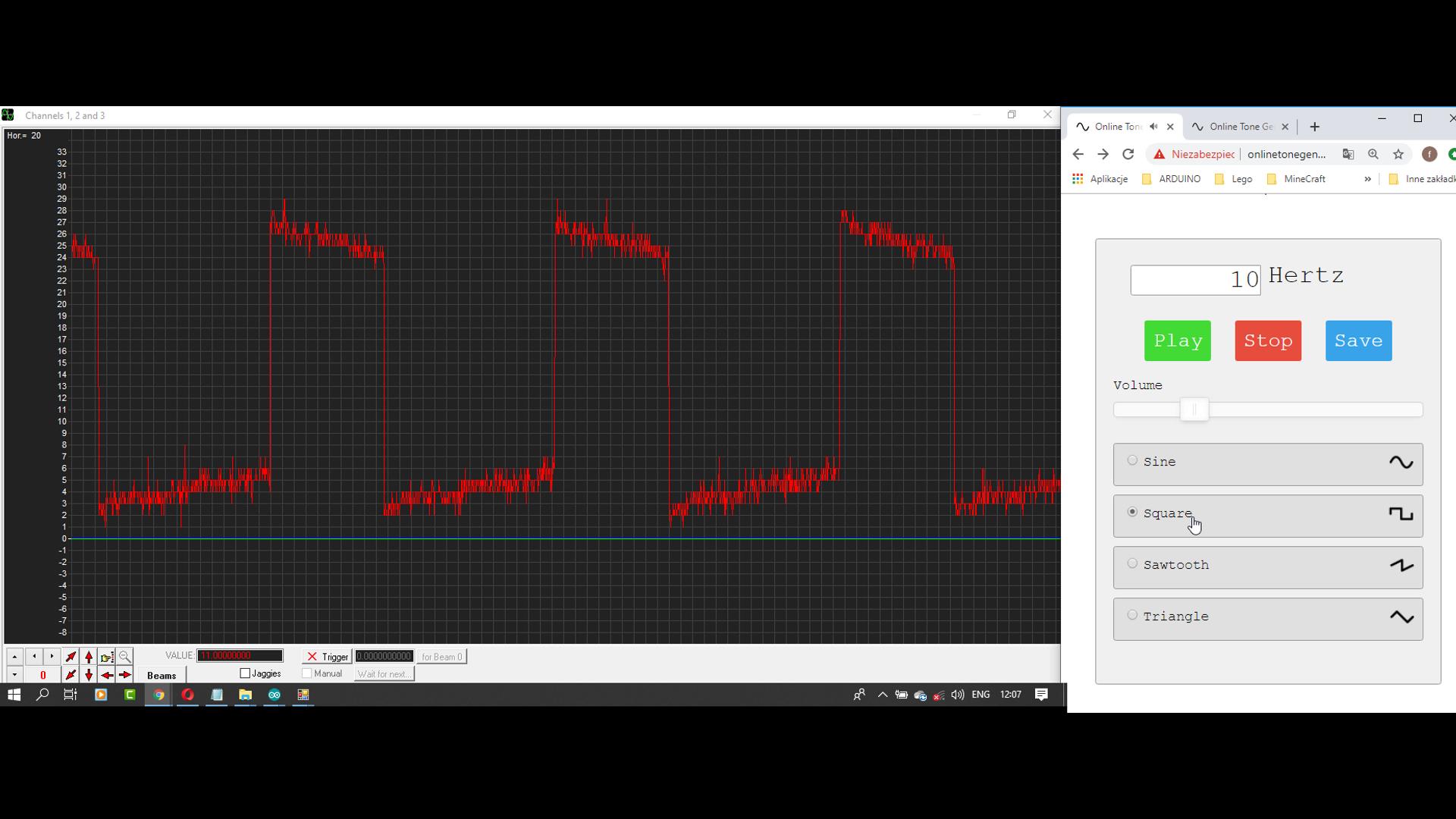Toggle the Square wave radio button
Viewport: 1456px width, 819px height.
pyautogui.click(x=1132, y=513)
